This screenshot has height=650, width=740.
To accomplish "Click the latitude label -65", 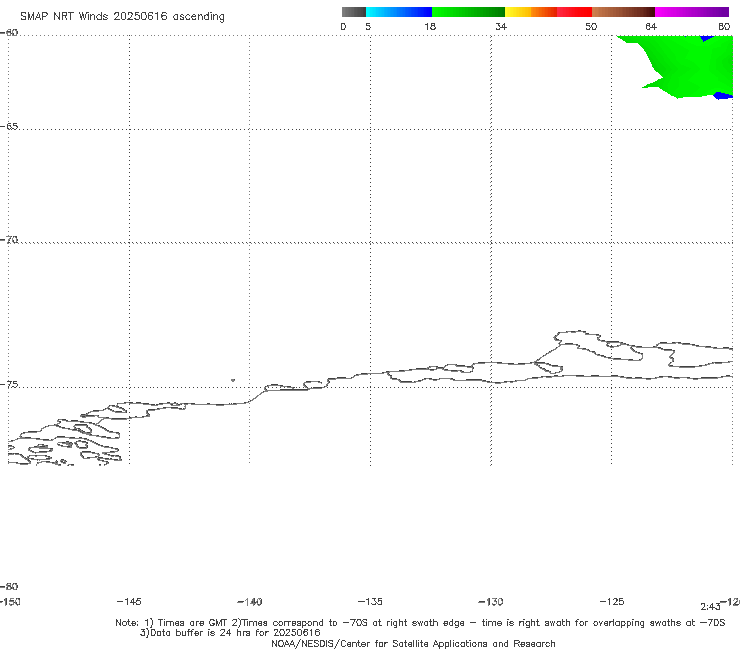I will coord(9,127).
